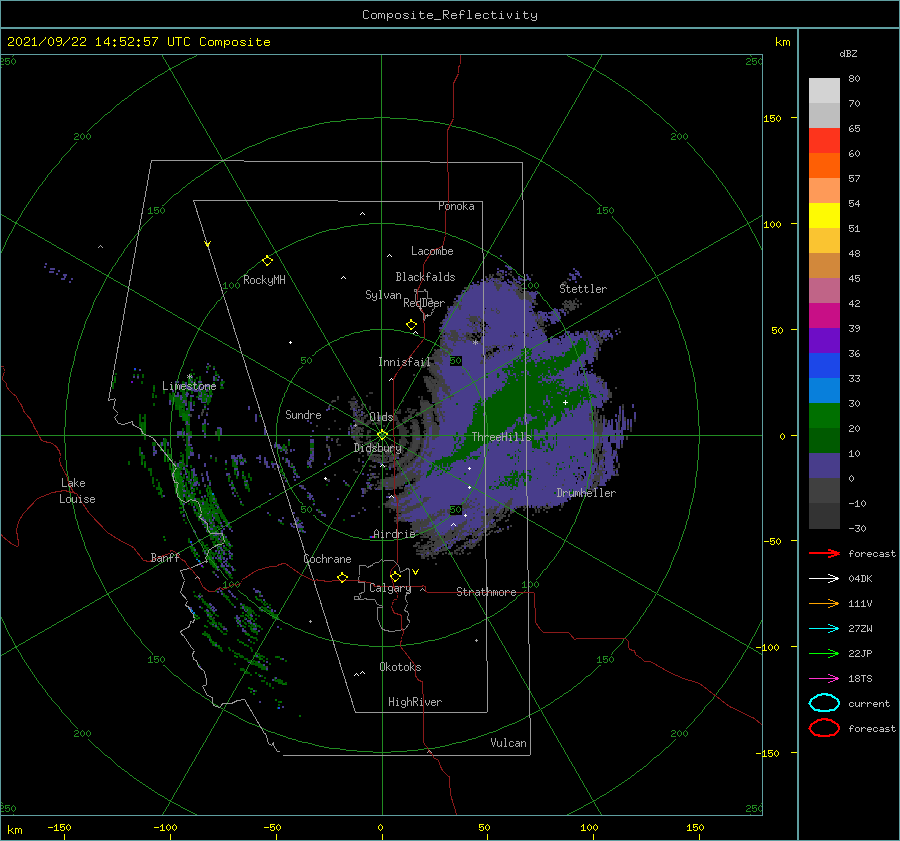Click the ThreeHills city label

tap(502, 437)
